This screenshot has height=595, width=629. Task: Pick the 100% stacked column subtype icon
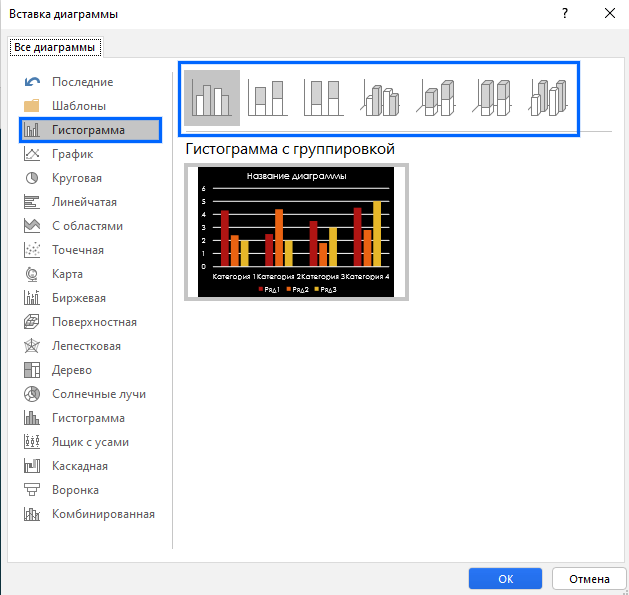click(324, 98)
